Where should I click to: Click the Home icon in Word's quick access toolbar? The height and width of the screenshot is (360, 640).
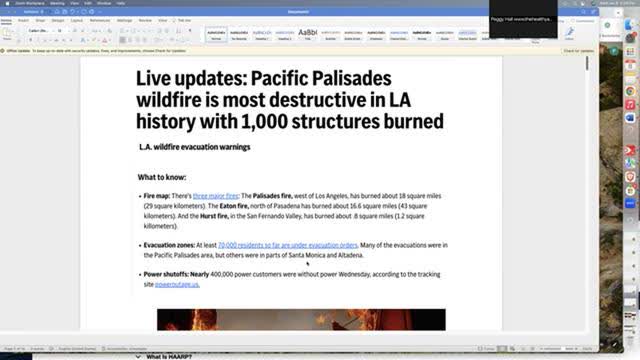point(57,12)
